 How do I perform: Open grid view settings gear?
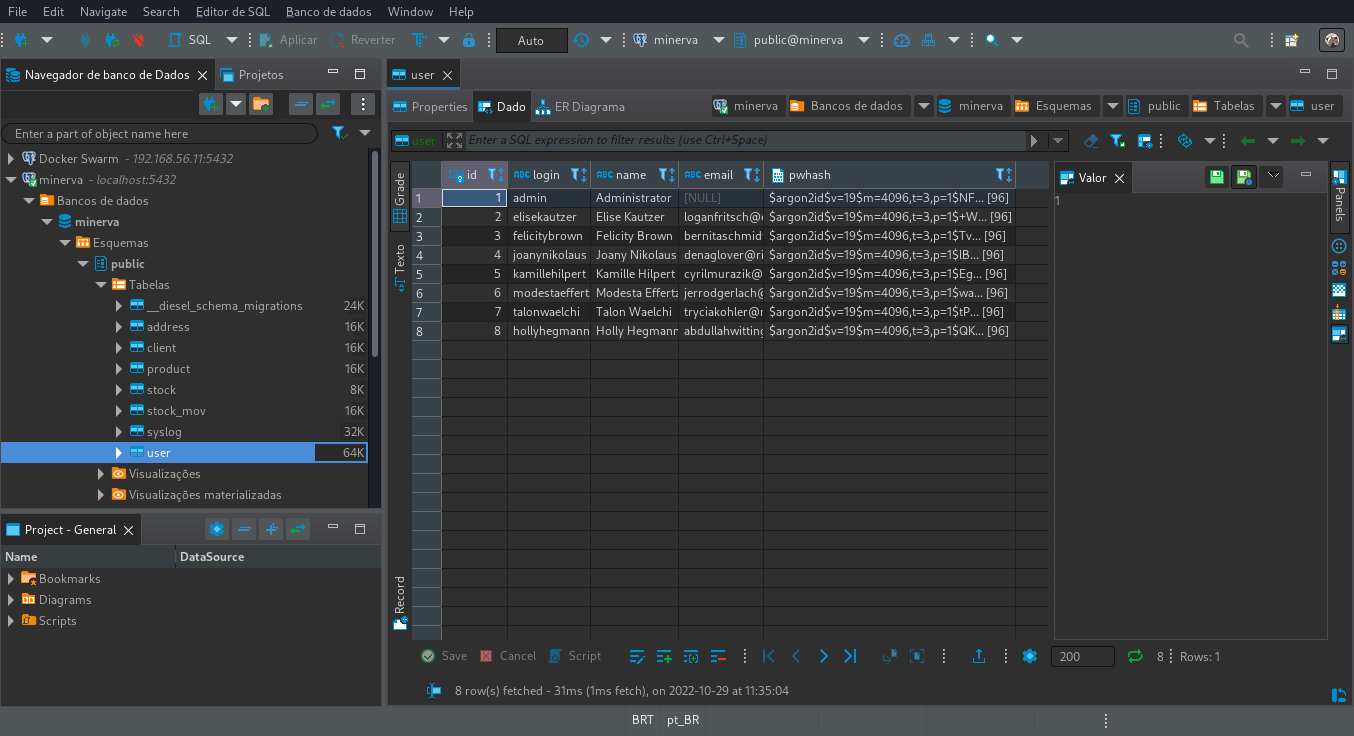pos(1030,656)
